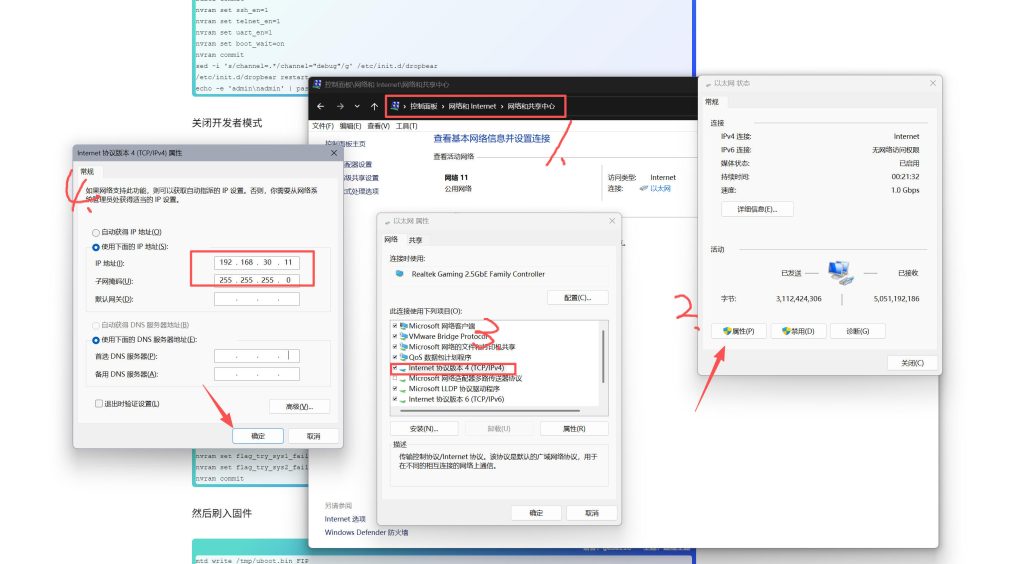
Task: Open the 文件(F) menu
Action: tap(323, 126)
